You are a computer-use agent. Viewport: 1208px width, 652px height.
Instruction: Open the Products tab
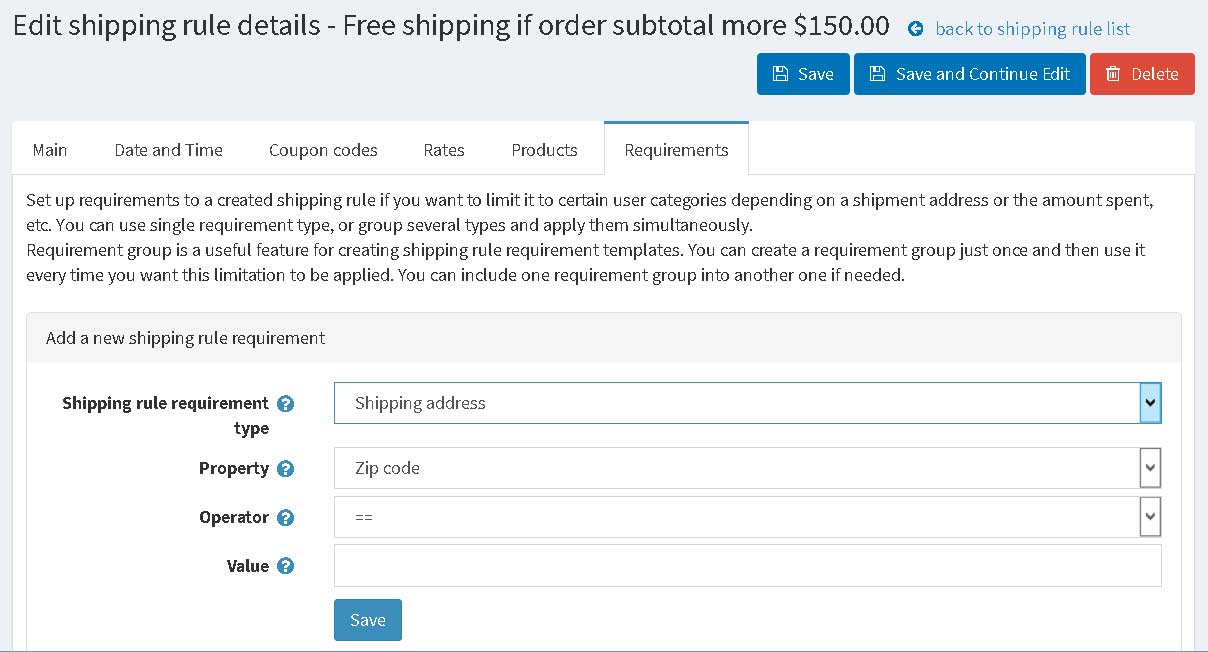[x=544, y=150]
